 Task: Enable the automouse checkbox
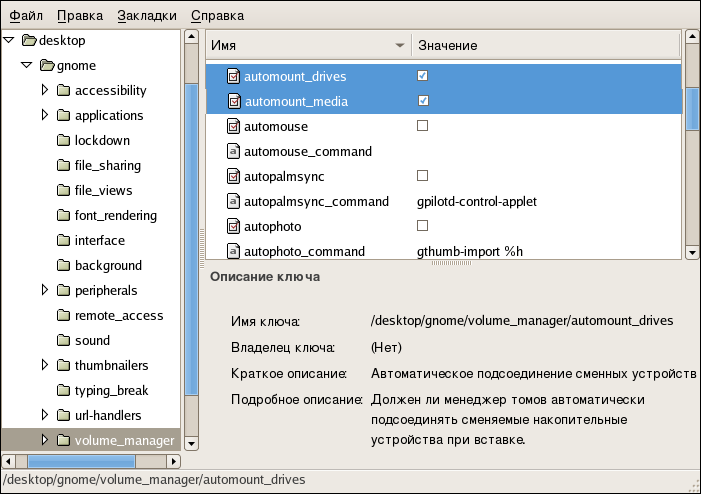pyautogui.click(x=423, y=126)
